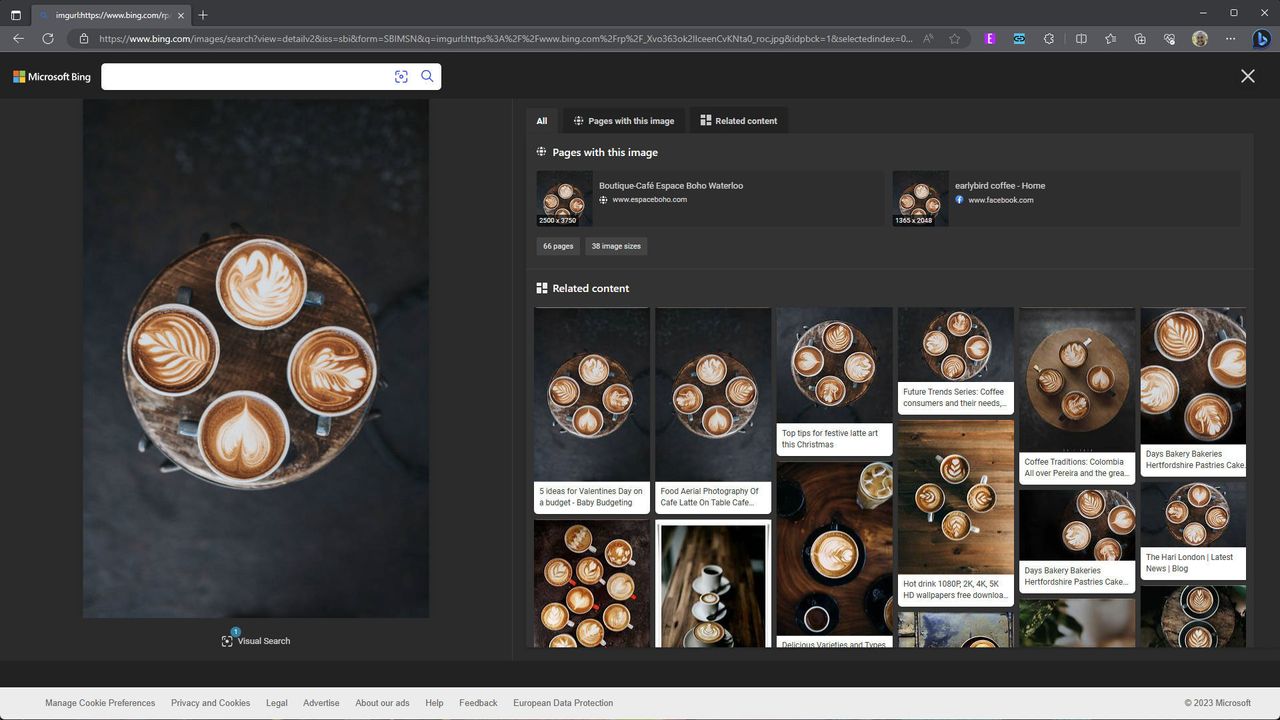Open About our ads link
This screenshot has height=720, width=1280.
point(382,703)
